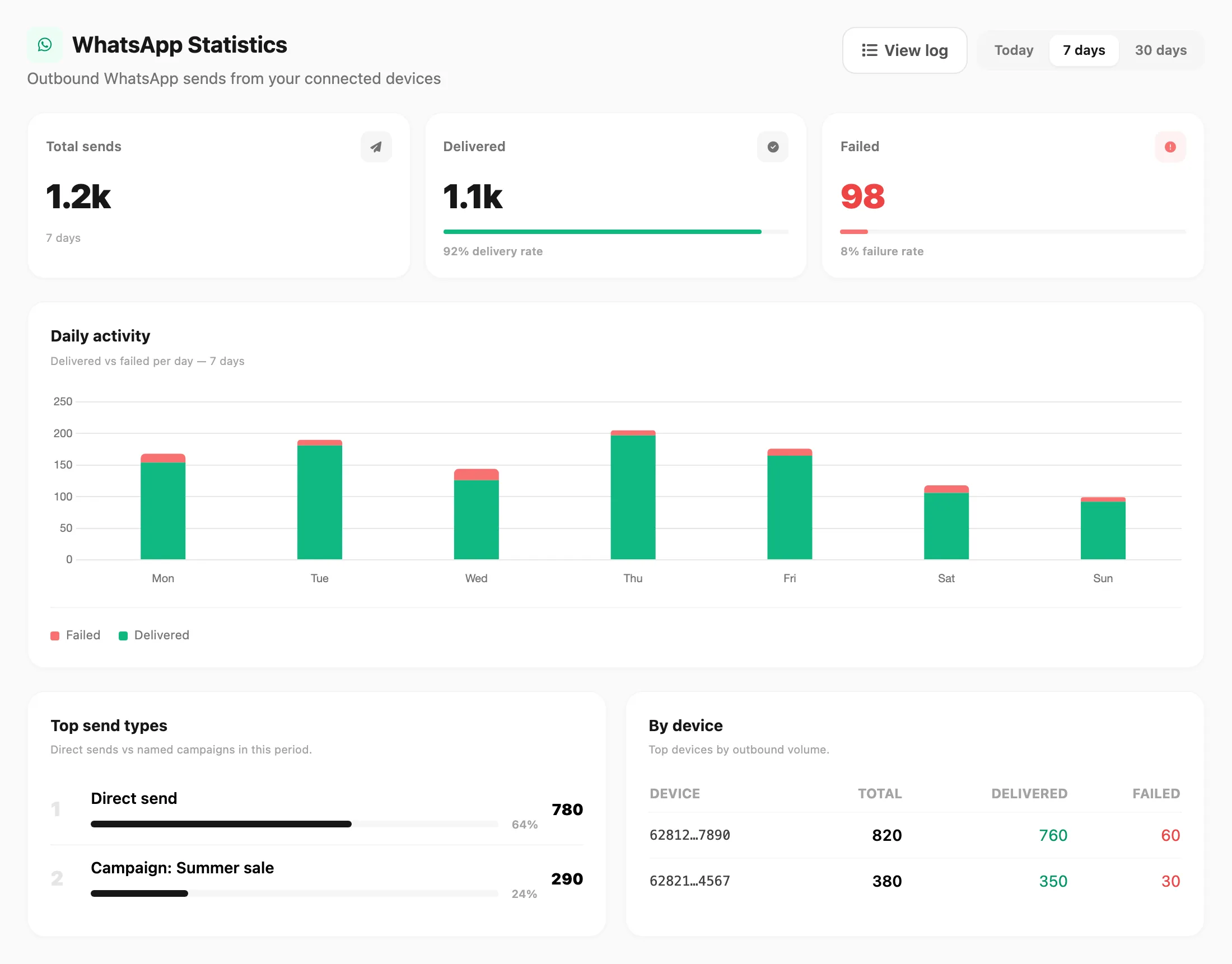Click the red failure rate progress bar

[x=1012, y=231]
